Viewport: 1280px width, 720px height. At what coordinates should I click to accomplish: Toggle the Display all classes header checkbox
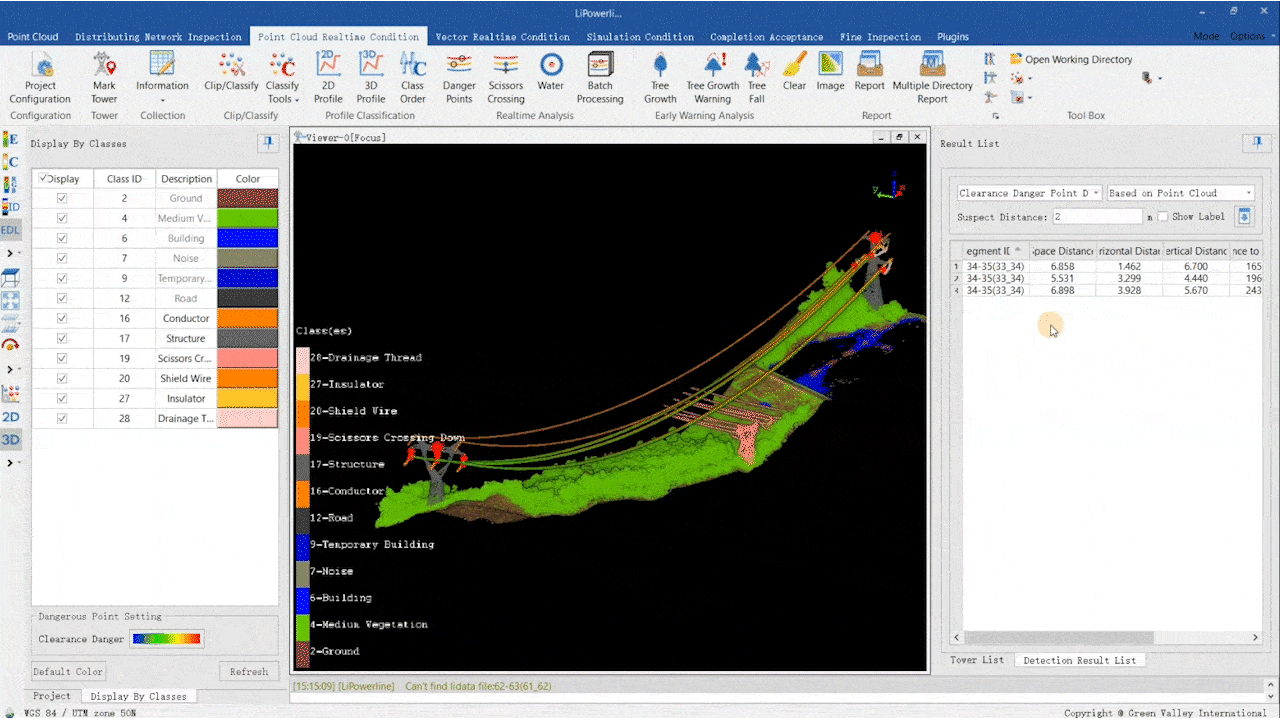pos(42,179)
